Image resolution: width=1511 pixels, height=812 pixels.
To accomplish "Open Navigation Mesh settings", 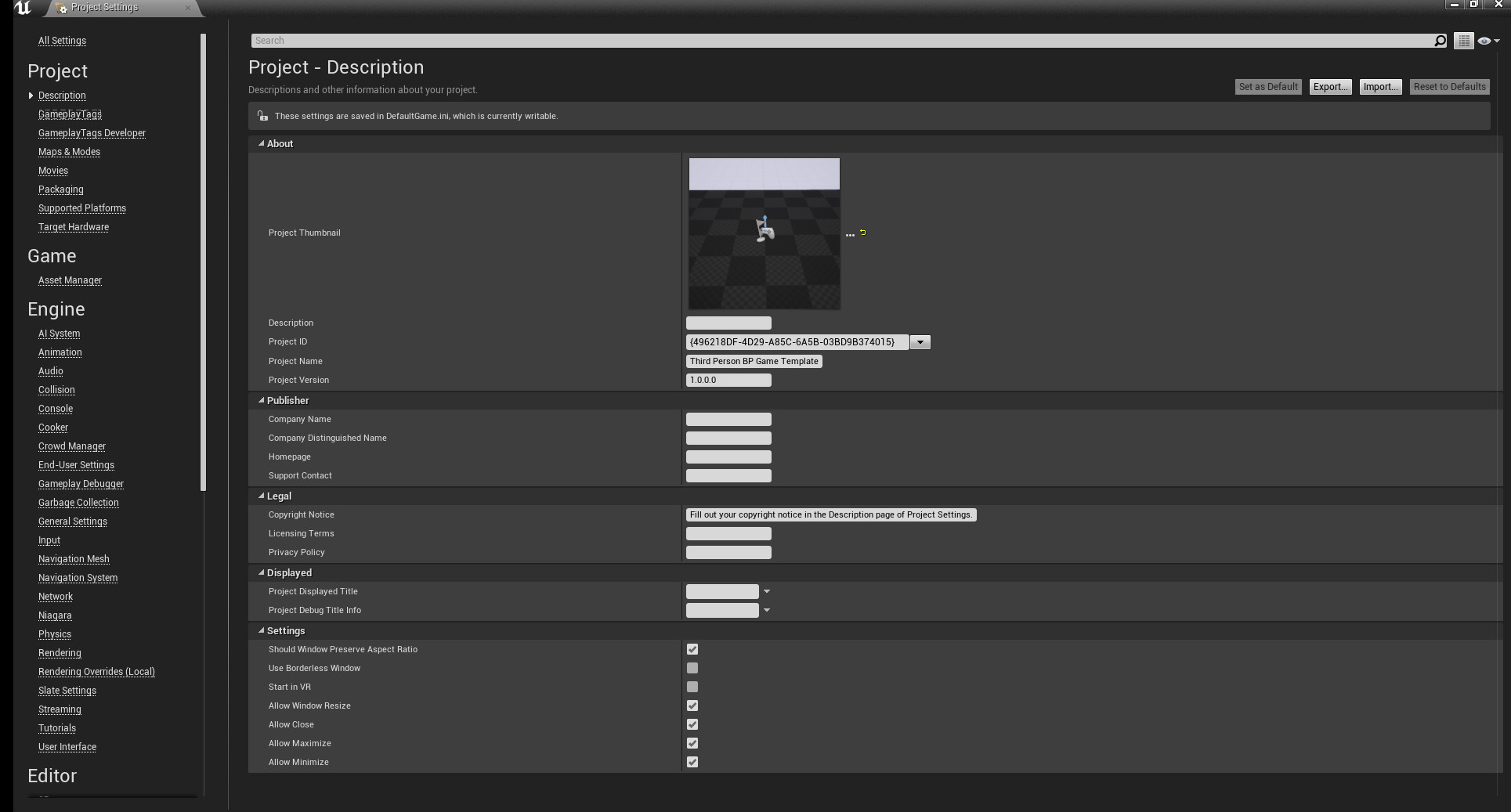I will coord(74,559).
